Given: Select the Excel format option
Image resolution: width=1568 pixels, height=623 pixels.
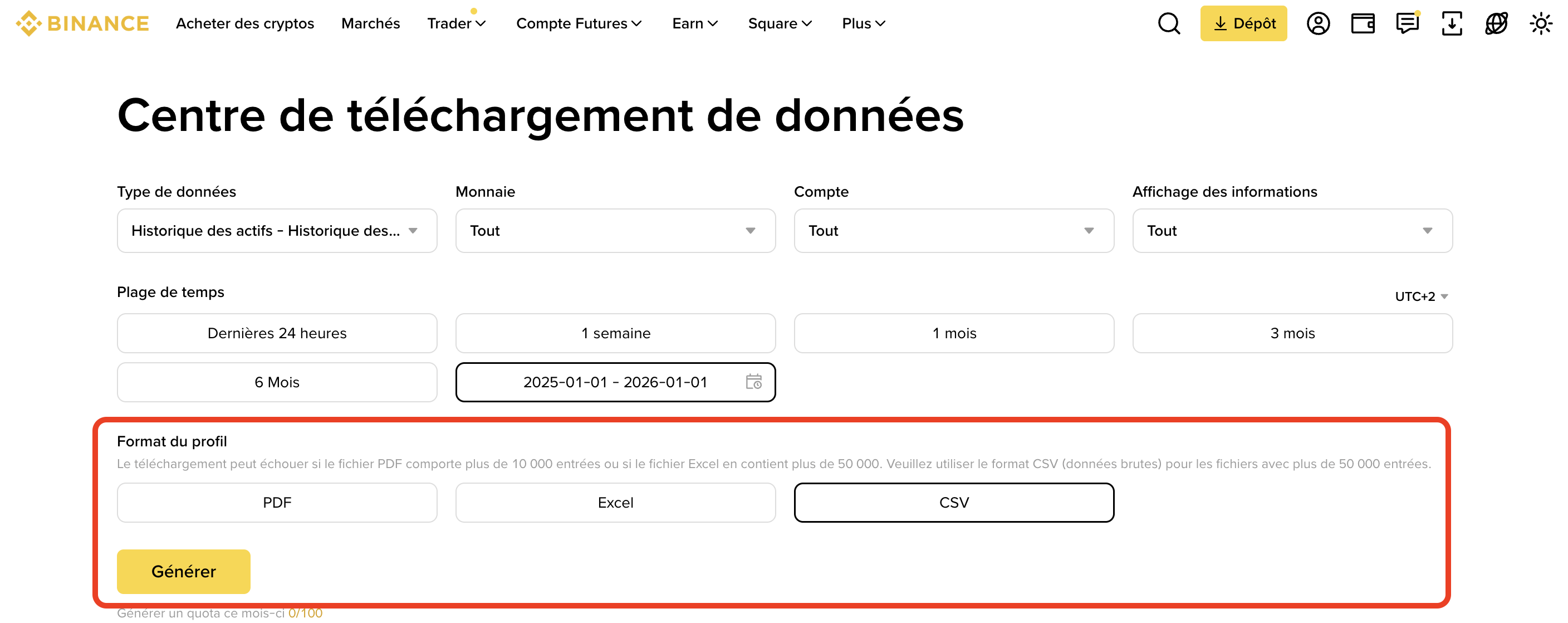Looking at the screenshot, I should tap(615, 503).
